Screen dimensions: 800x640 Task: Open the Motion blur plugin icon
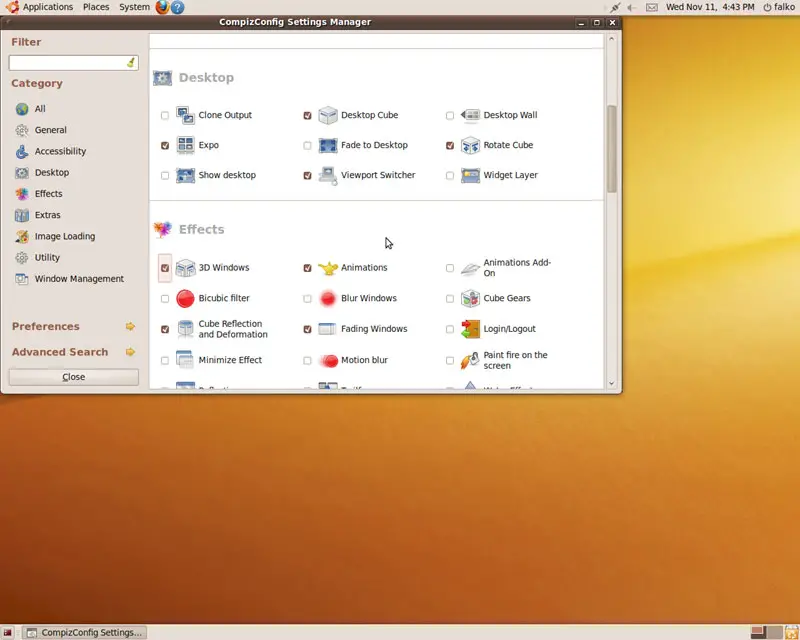tap(328, 360)
